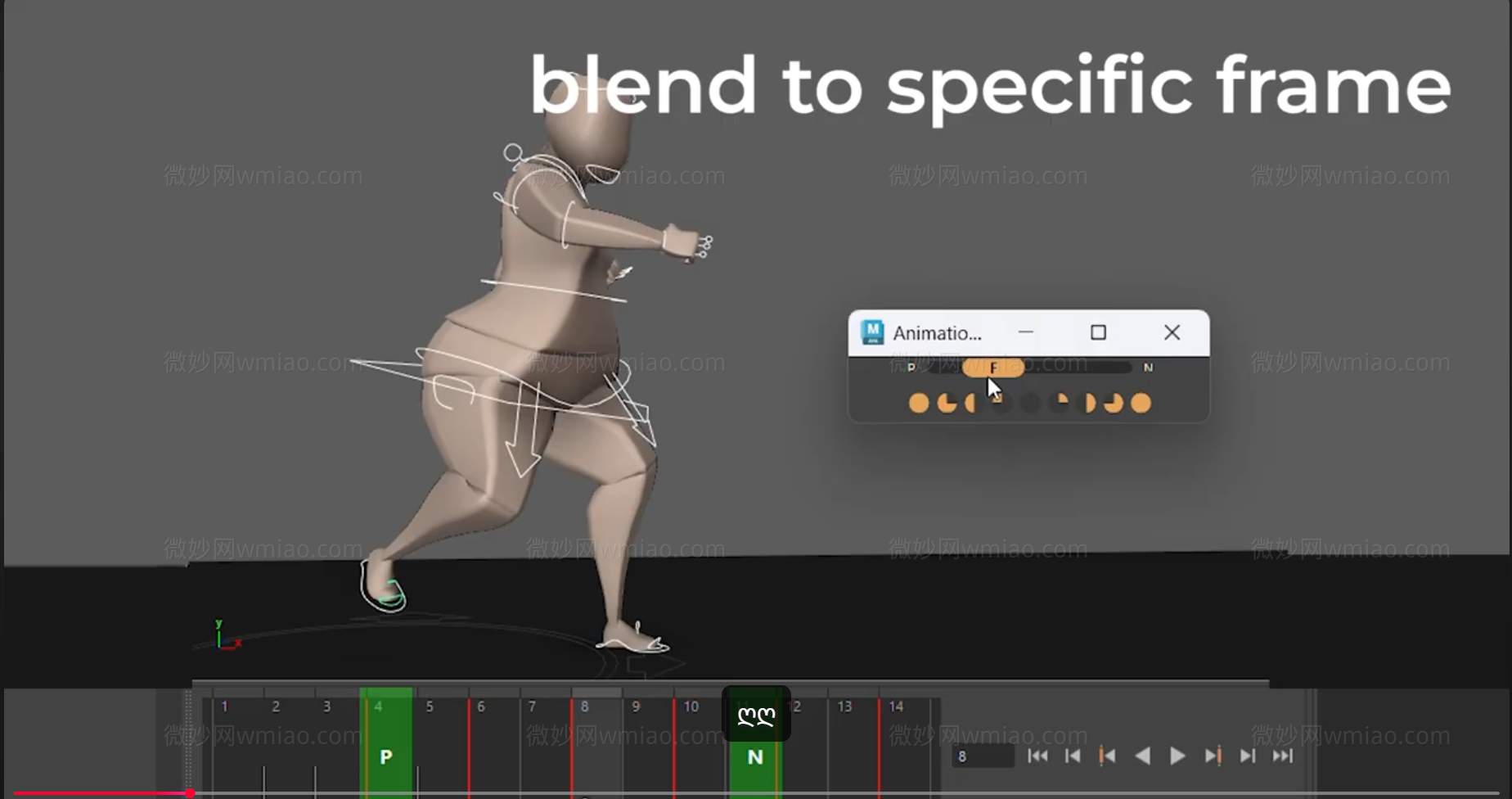This screenshot has height=799, width=1512.
Task: Click the Maya icon in the Animation dialog title bar
Action: (872, 332)
